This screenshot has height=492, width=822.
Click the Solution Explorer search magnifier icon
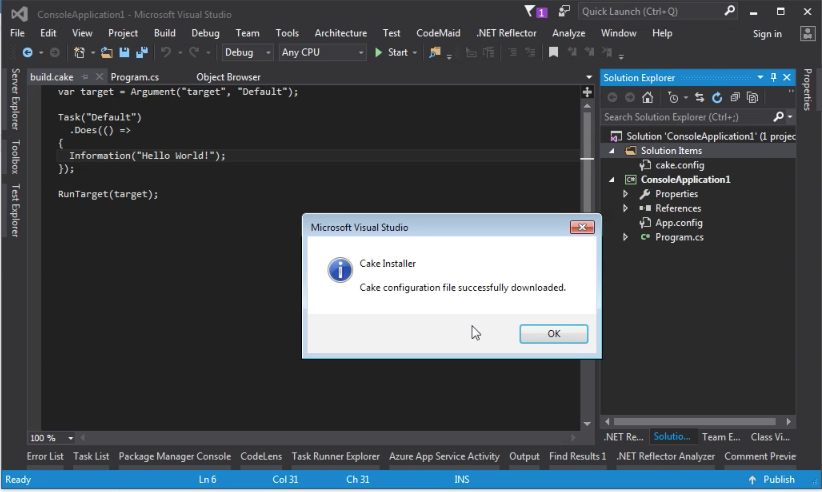coord(778,117)
